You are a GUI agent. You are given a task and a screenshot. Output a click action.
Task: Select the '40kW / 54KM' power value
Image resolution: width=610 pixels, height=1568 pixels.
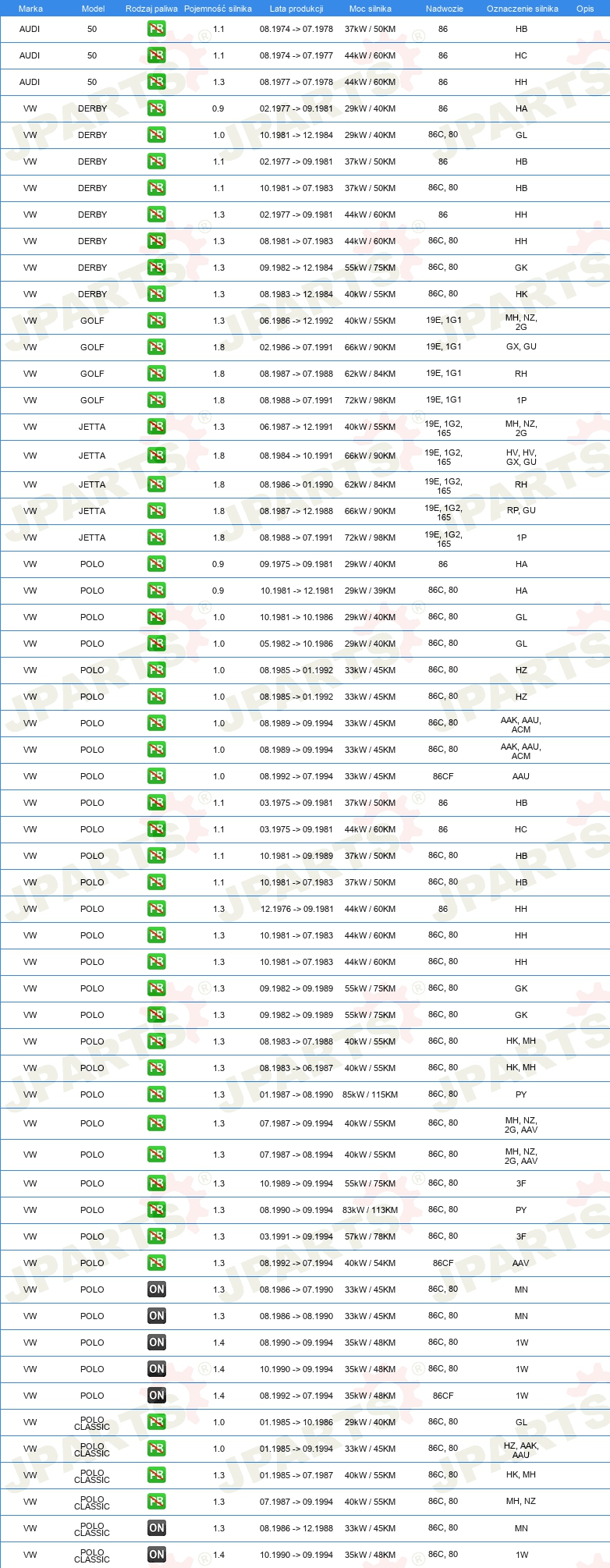point(371,1263)
